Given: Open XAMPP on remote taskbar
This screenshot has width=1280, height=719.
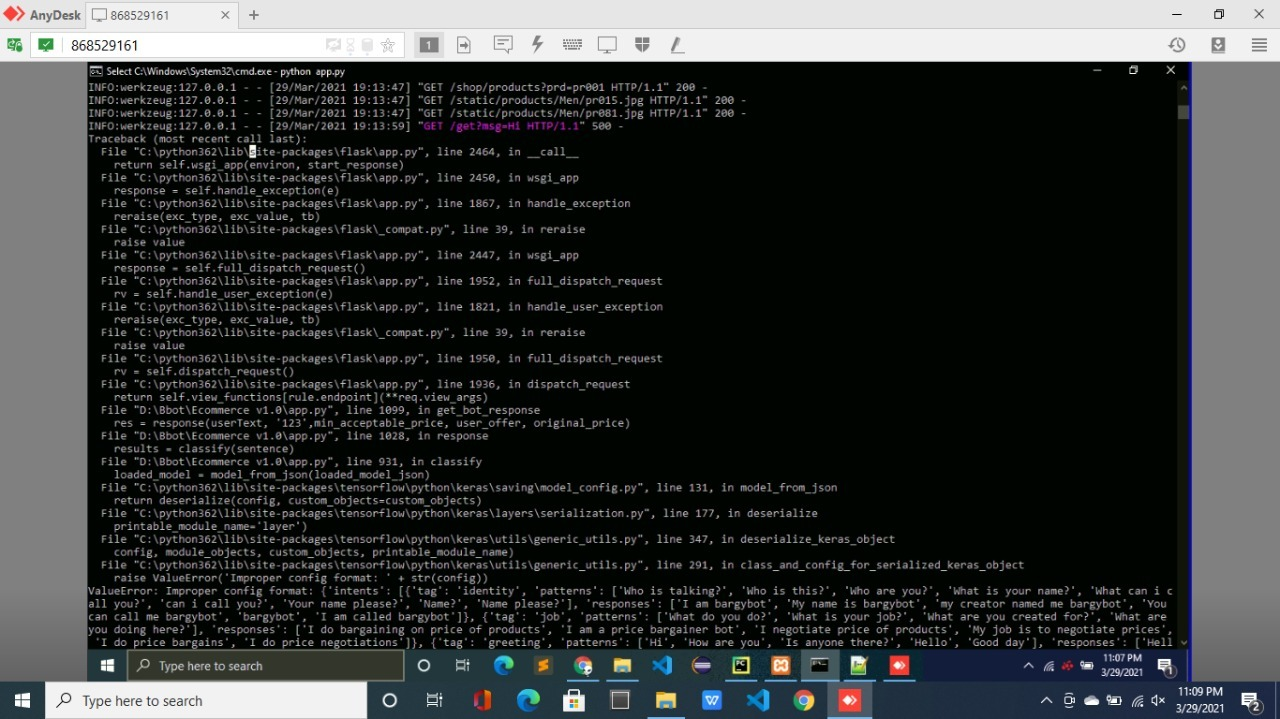Looking at the screenshot, I should (x=780, y=666).
